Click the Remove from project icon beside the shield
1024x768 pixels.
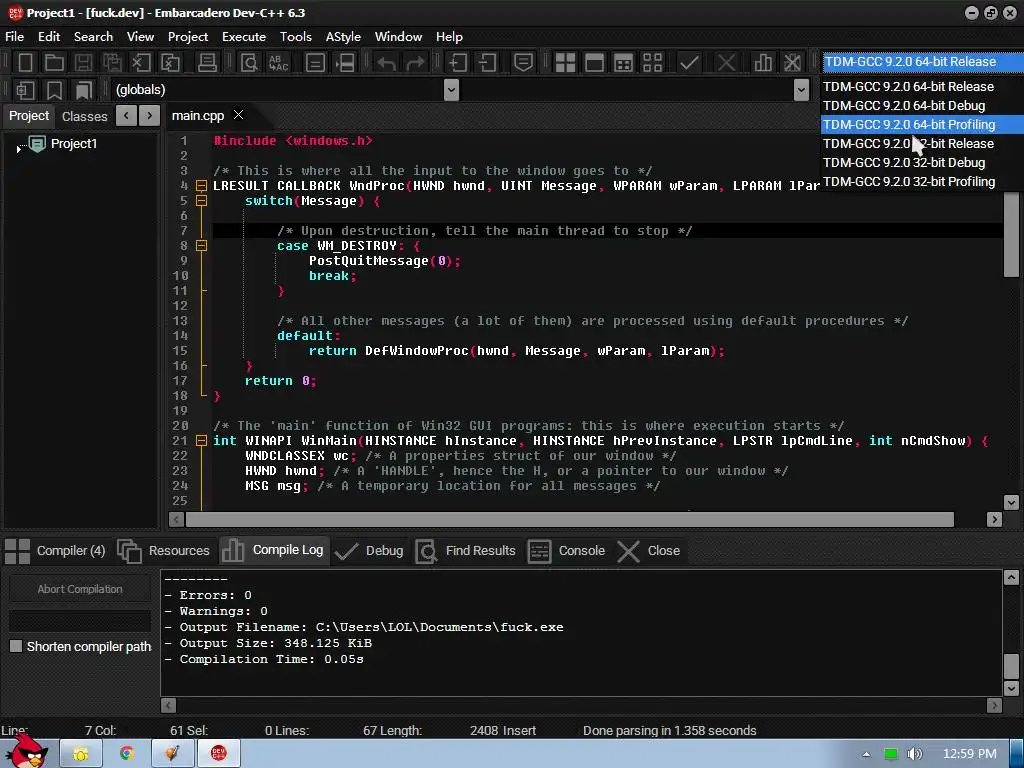tap(487, 63)
